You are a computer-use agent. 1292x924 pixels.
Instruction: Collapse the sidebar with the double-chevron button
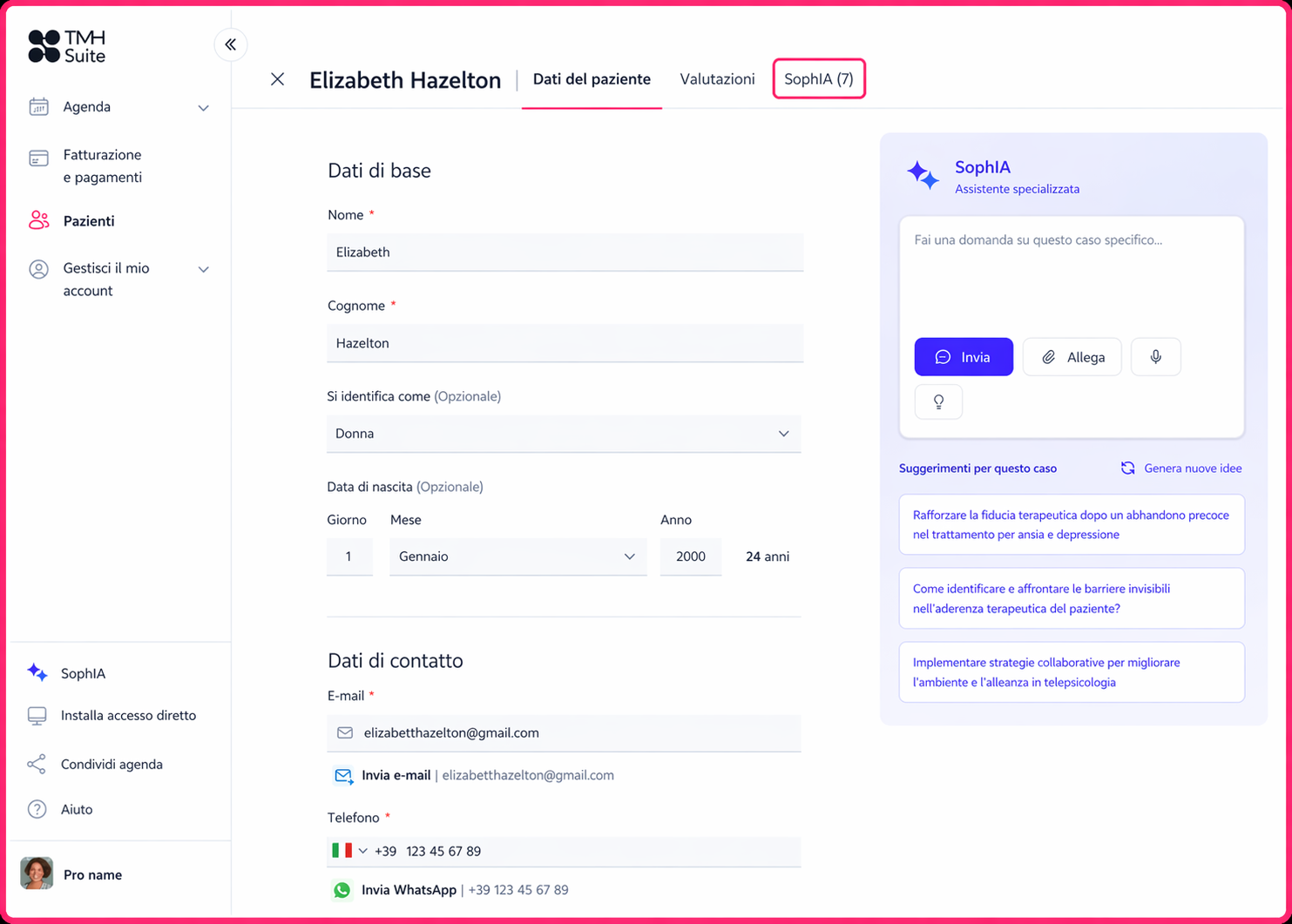tap(231, 44)
